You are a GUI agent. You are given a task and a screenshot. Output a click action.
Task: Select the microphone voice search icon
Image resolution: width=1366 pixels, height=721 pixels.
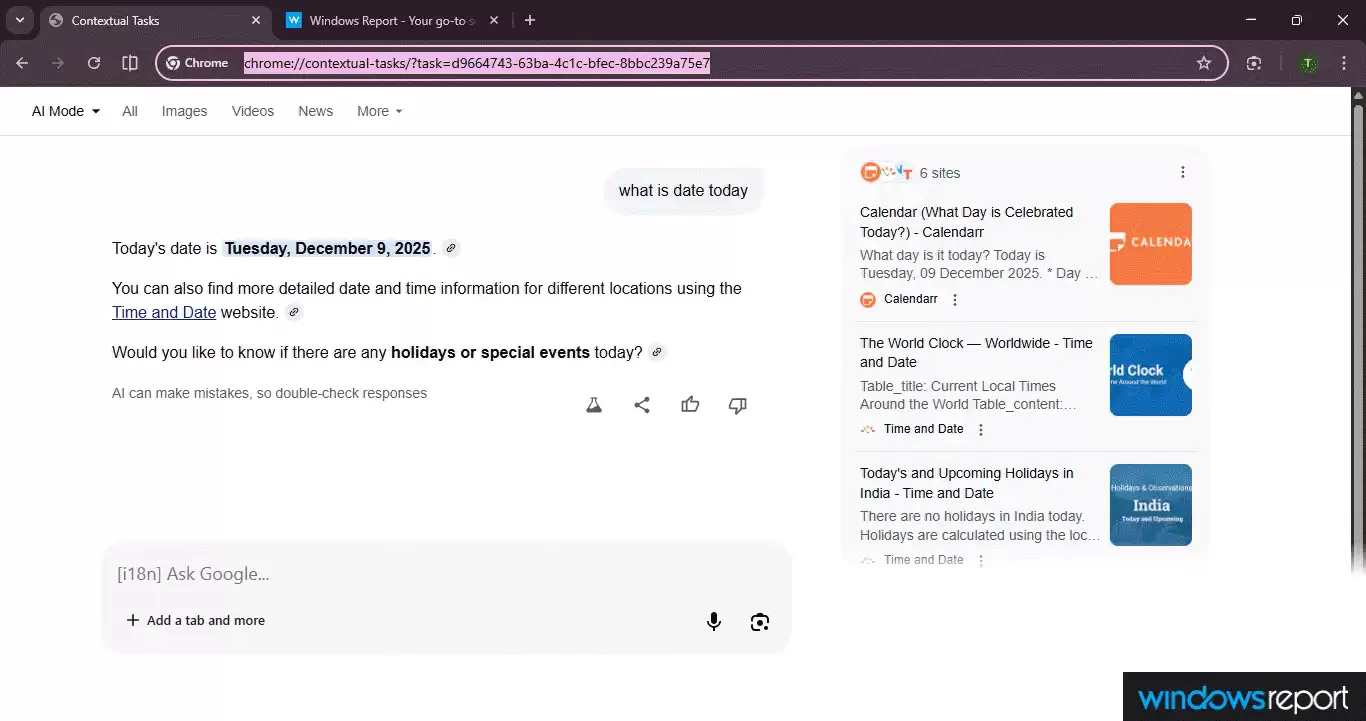point(714,621)
